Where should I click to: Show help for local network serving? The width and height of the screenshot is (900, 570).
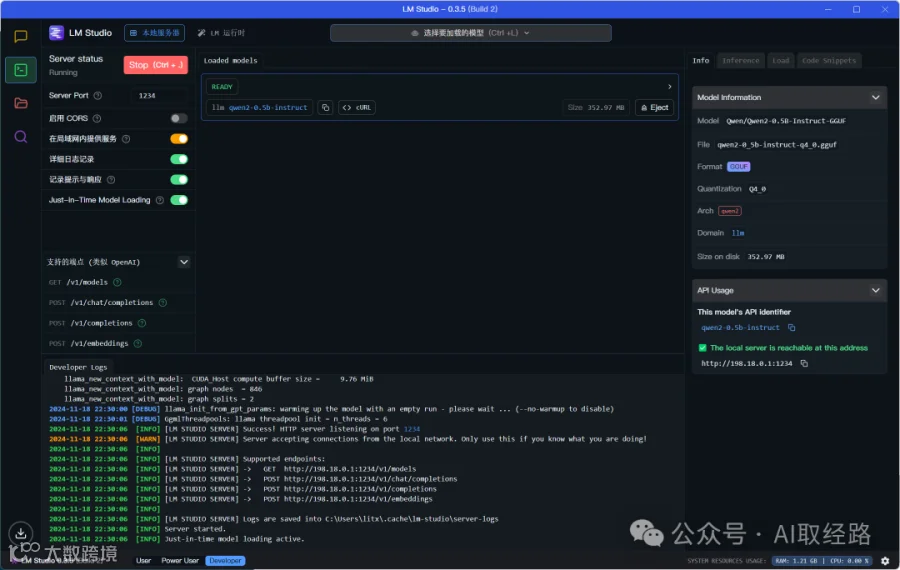coord(126,139)
